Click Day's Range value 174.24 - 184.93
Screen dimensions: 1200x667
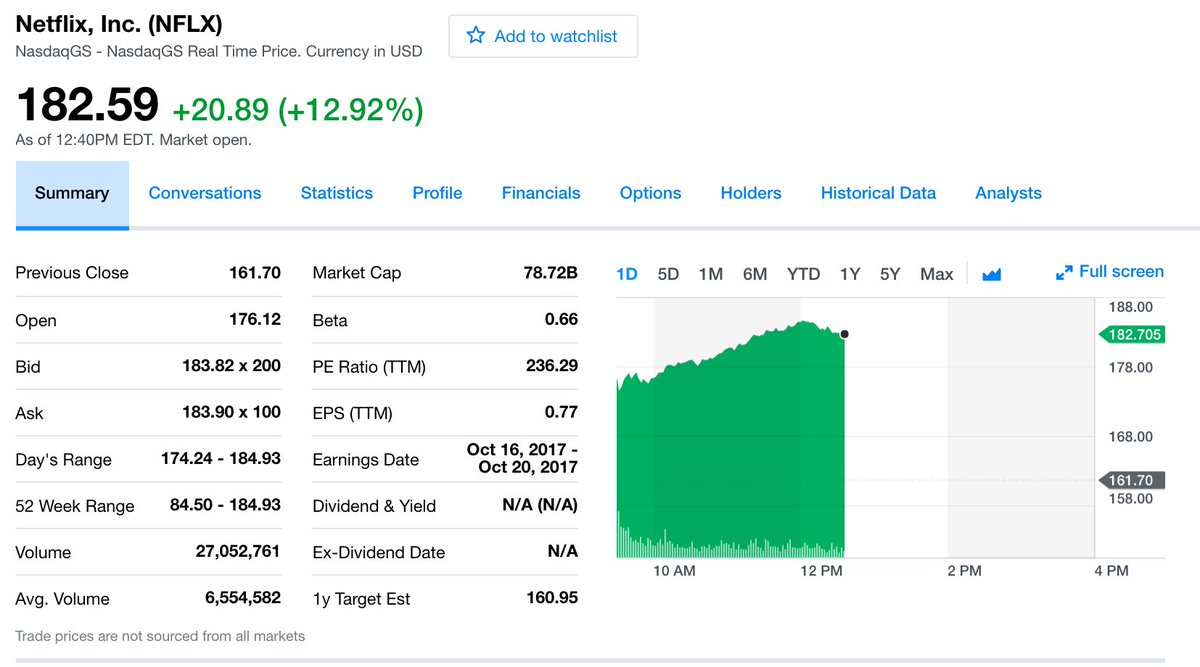(x=221, y=459)
